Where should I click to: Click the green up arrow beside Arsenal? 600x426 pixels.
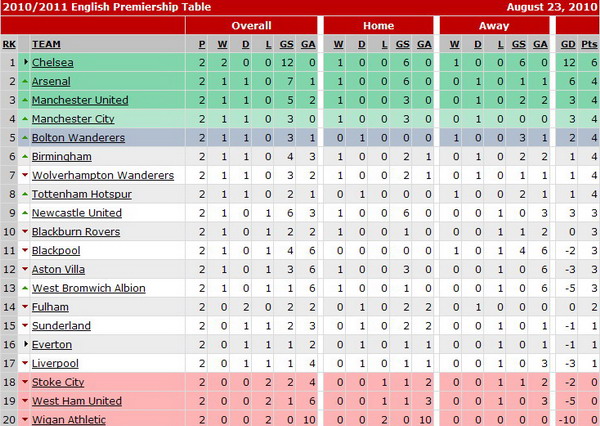(x=25, y=81)
